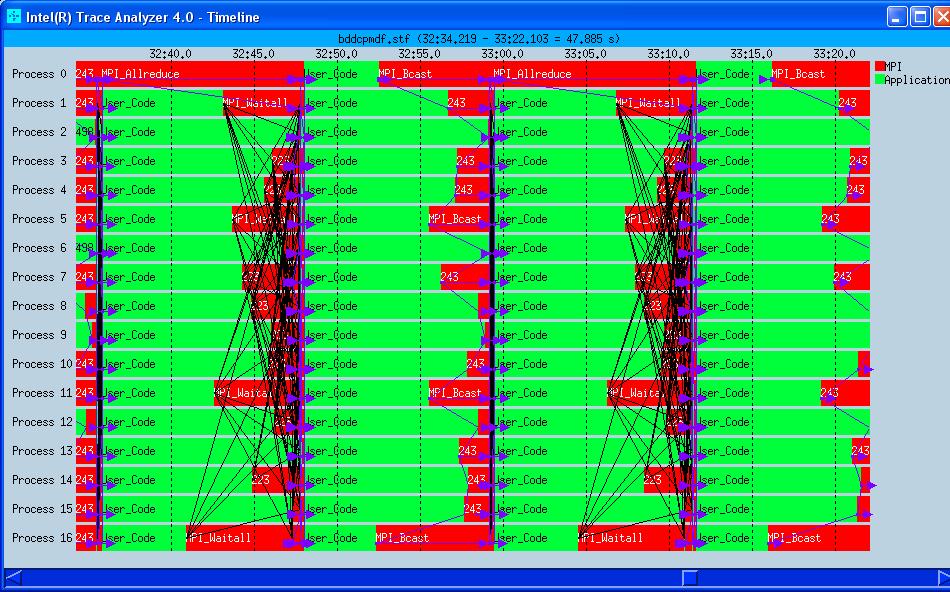Click the 32:50.0 time axis label
The image size is (950, 592).
336,54
